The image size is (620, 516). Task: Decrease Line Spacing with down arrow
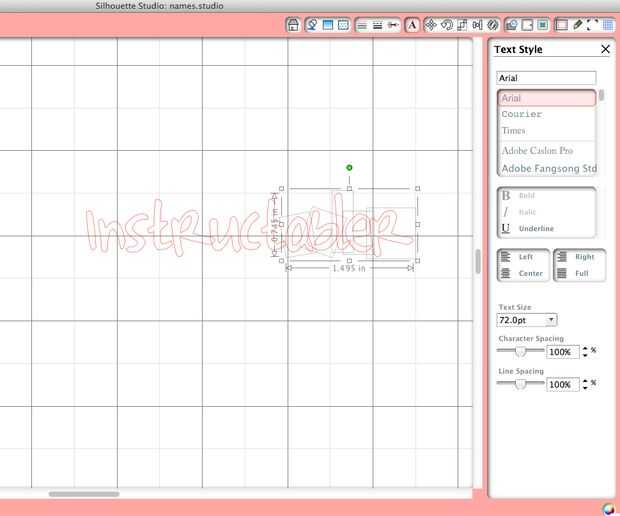pos(585,388)
